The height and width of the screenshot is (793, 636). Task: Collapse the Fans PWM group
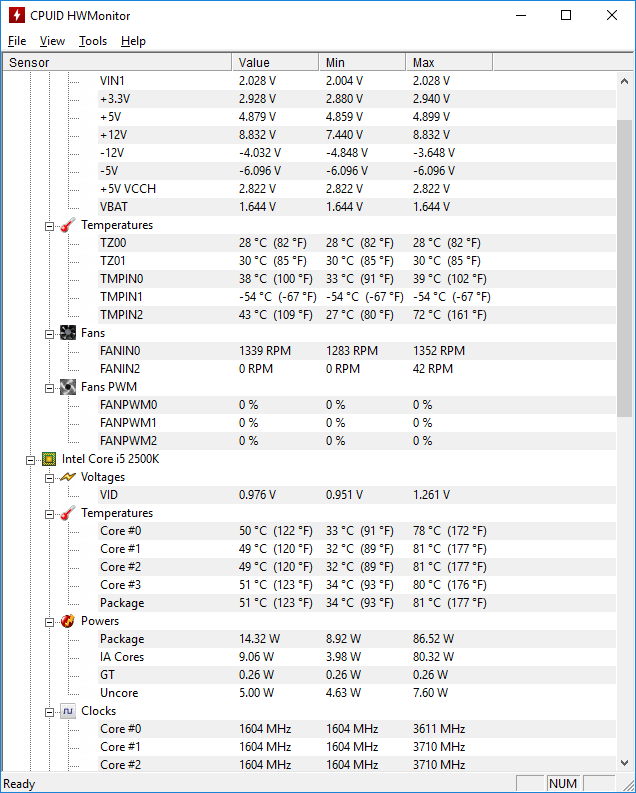(49, 388)
